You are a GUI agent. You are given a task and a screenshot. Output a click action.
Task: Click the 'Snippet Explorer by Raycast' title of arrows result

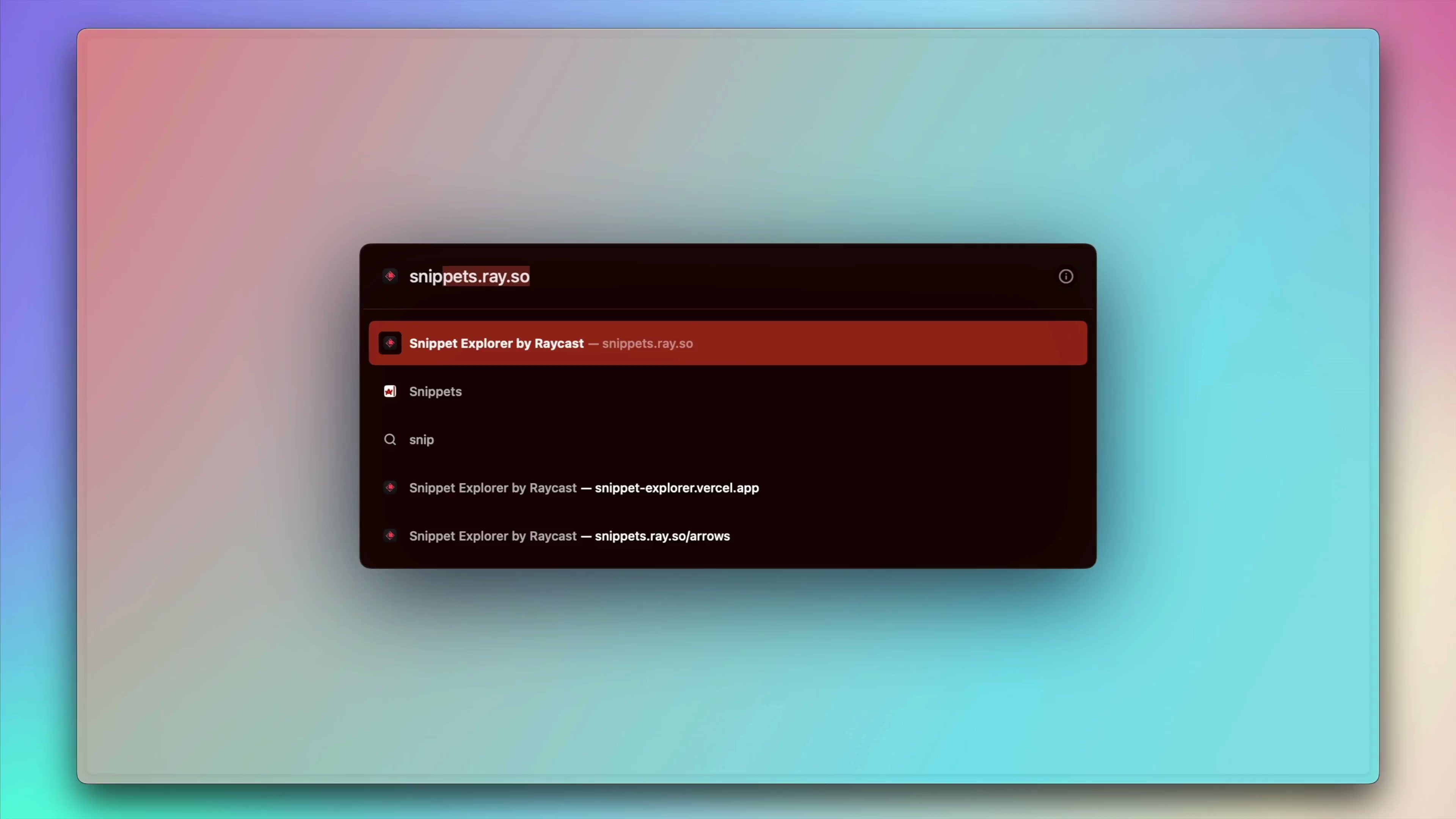pyautogui.click(x=492, y=536)
